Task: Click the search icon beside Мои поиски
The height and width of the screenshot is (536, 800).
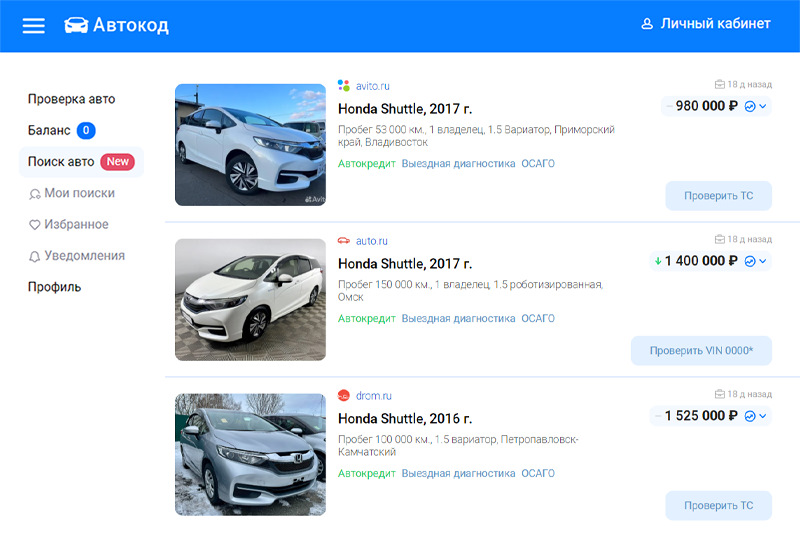Action: point(35,194)
